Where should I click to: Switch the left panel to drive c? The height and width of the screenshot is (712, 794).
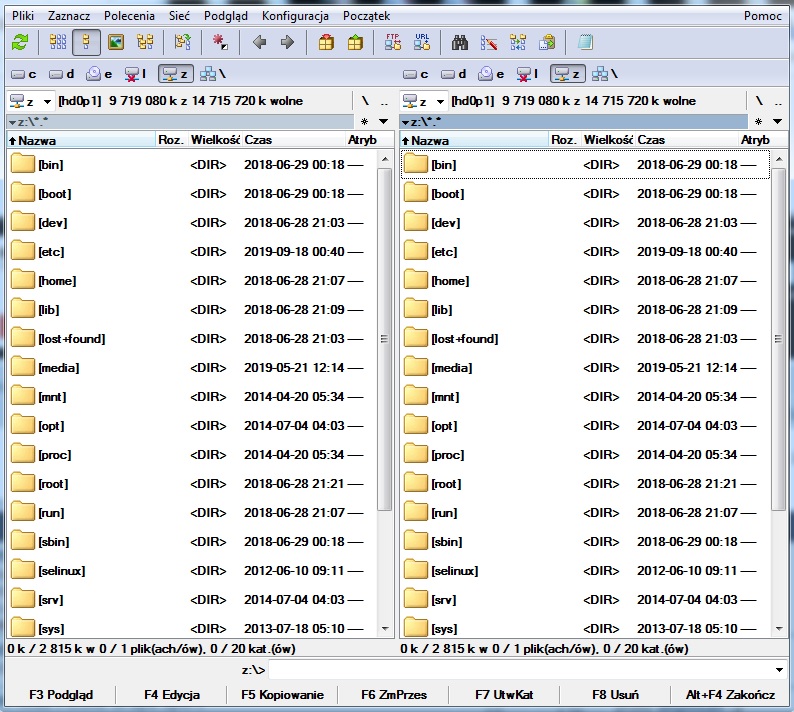pos(23,74)
